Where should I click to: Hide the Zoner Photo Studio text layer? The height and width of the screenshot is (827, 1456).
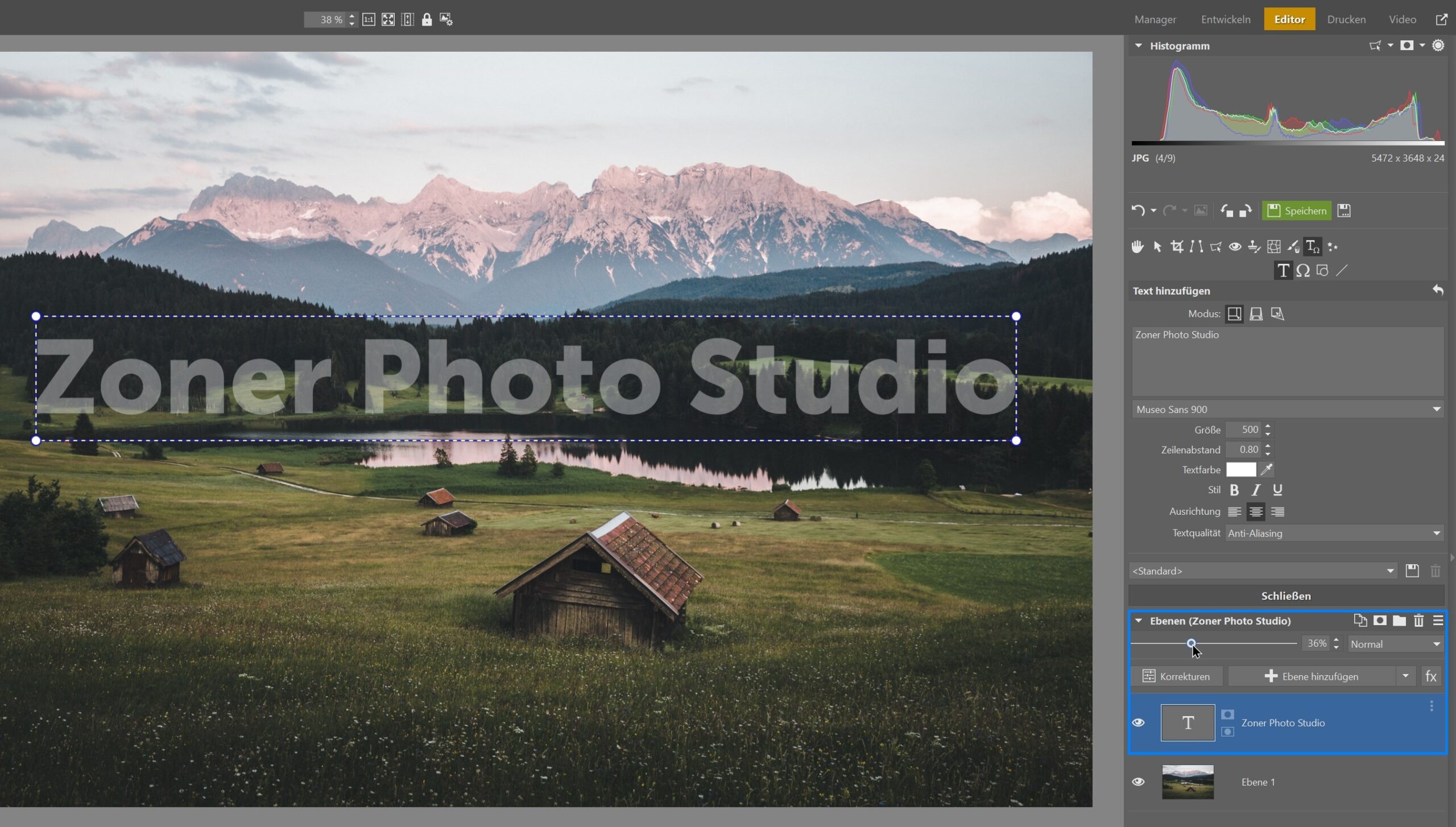coord(1138,722)
